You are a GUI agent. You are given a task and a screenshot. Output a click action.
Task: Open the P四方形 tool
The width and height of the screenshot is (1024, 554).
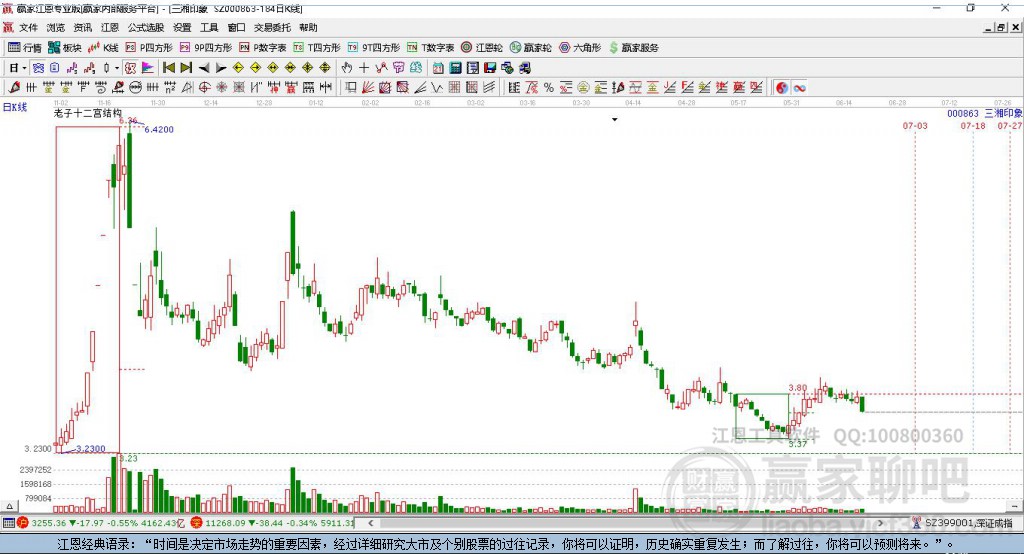tap(149, 48)
